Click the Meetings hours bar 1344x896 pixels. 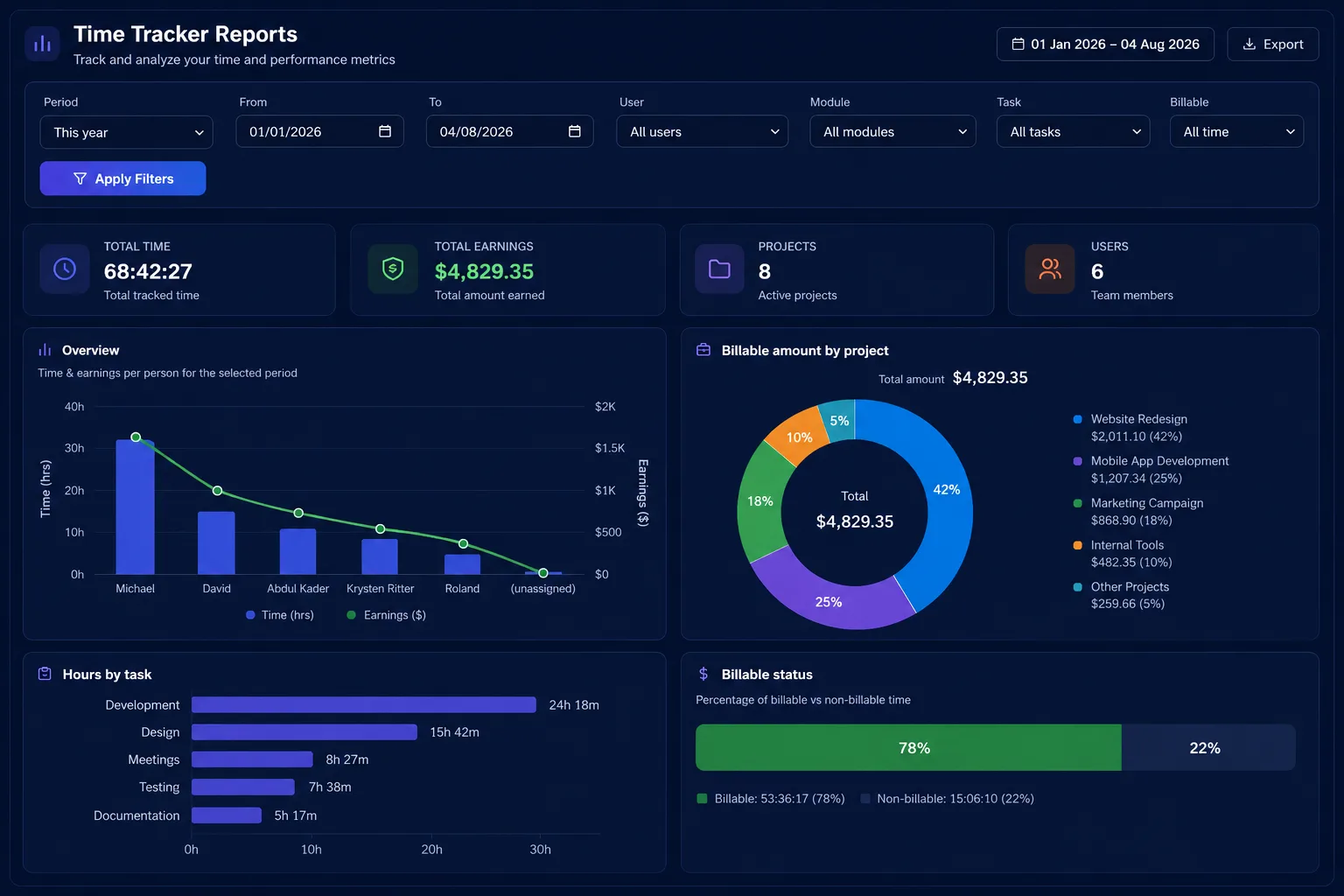point(252,759)
